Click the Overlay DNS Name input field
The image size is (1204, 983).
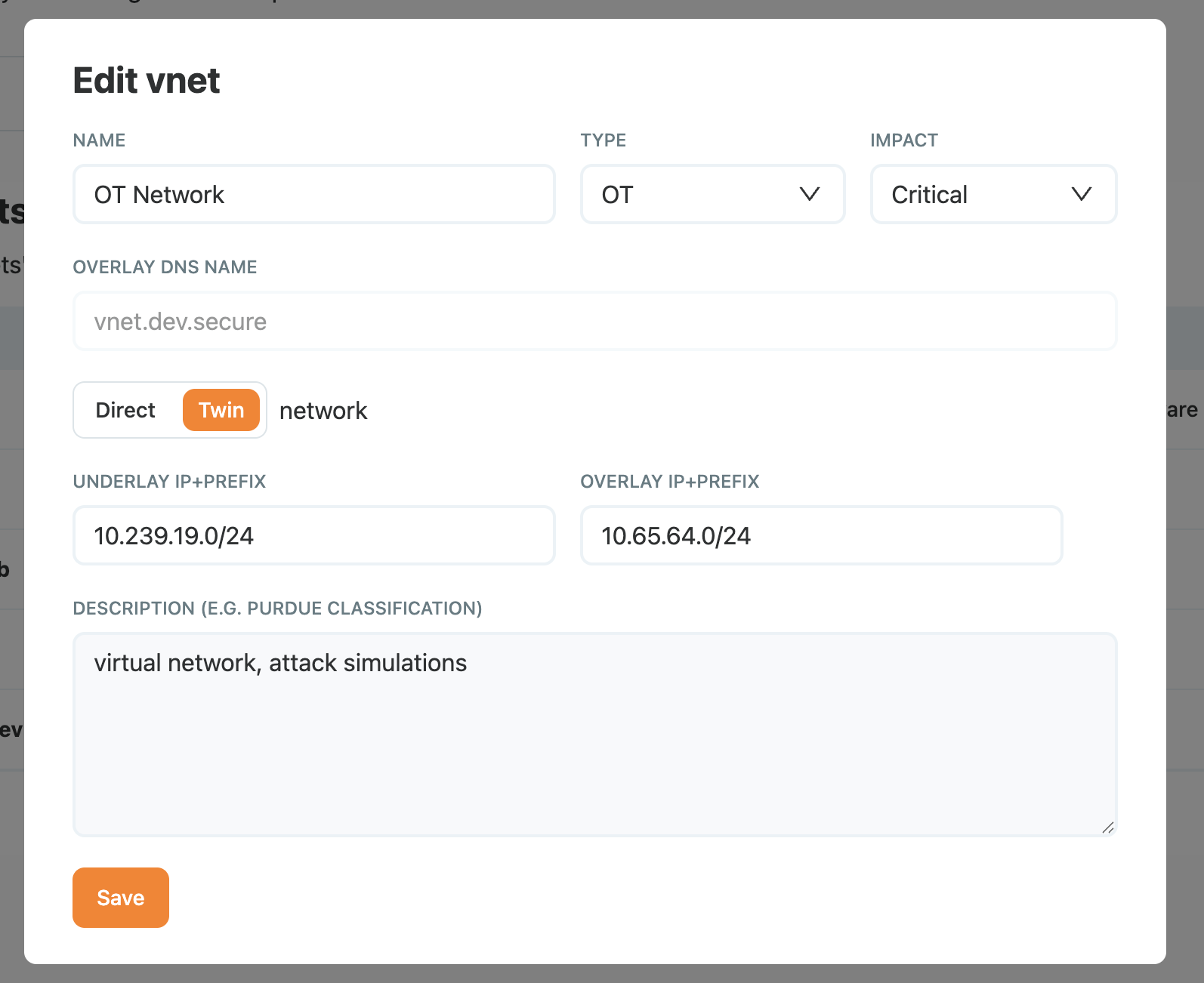pyautogui.click(x=594, y=322)
